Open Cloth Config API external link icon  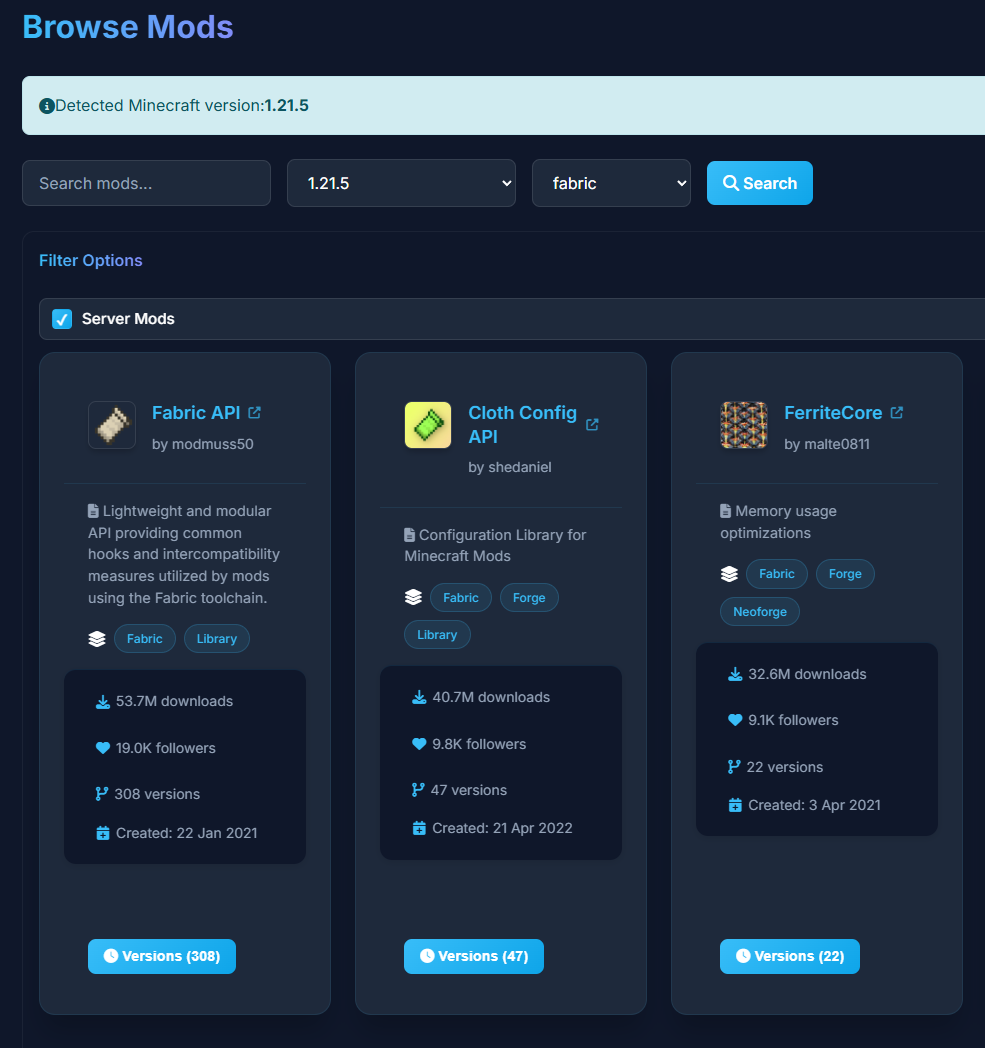(x=592, y=424)
